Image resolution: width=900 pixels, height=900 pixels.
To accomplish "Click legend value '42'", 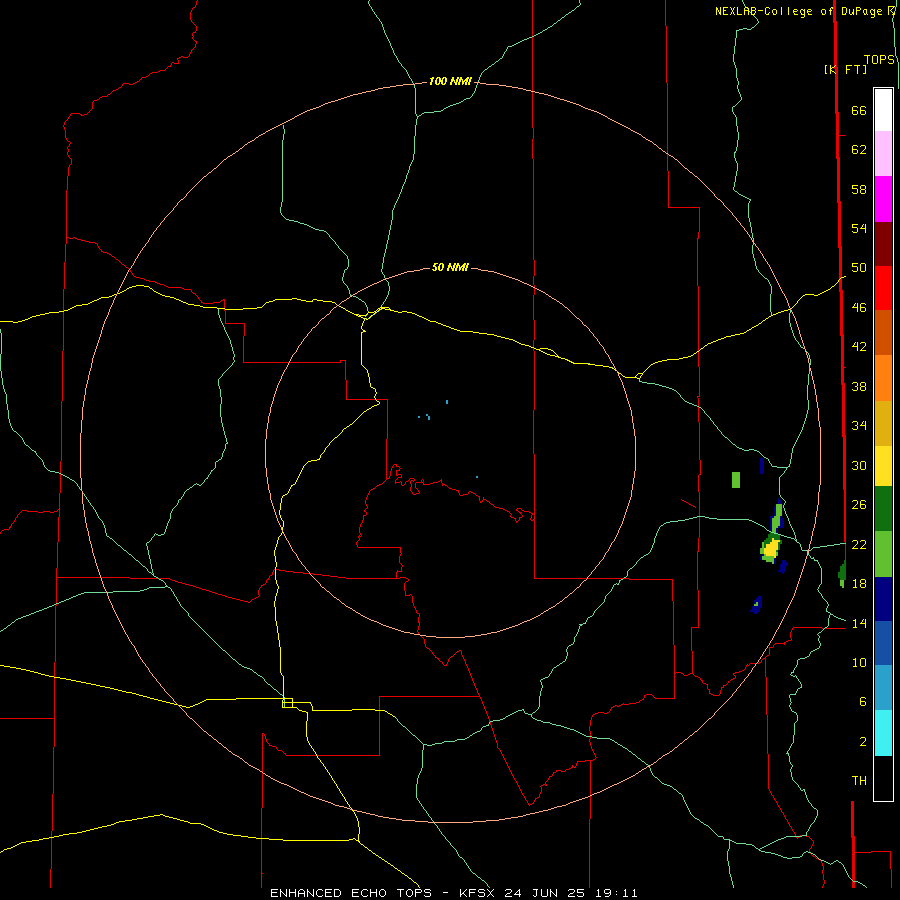I will (x=859, y=347).
